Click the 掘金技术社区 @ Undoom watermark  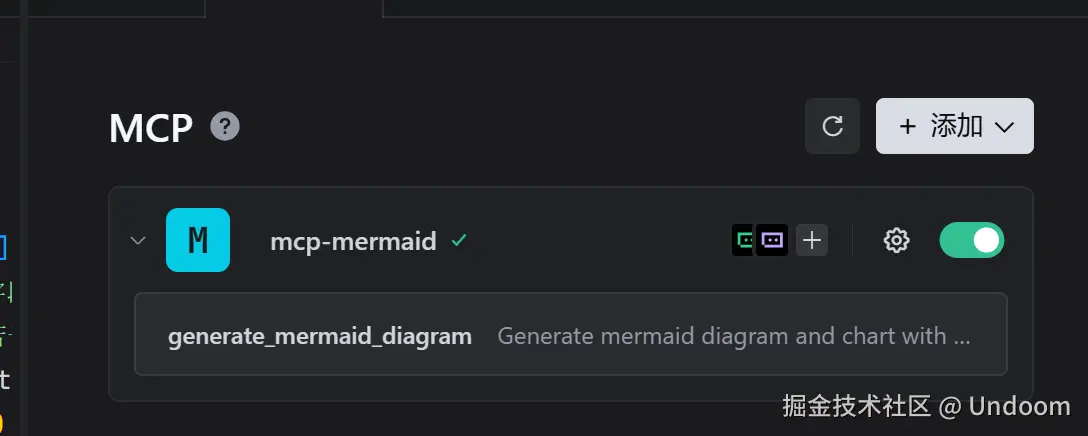[926, 405]
